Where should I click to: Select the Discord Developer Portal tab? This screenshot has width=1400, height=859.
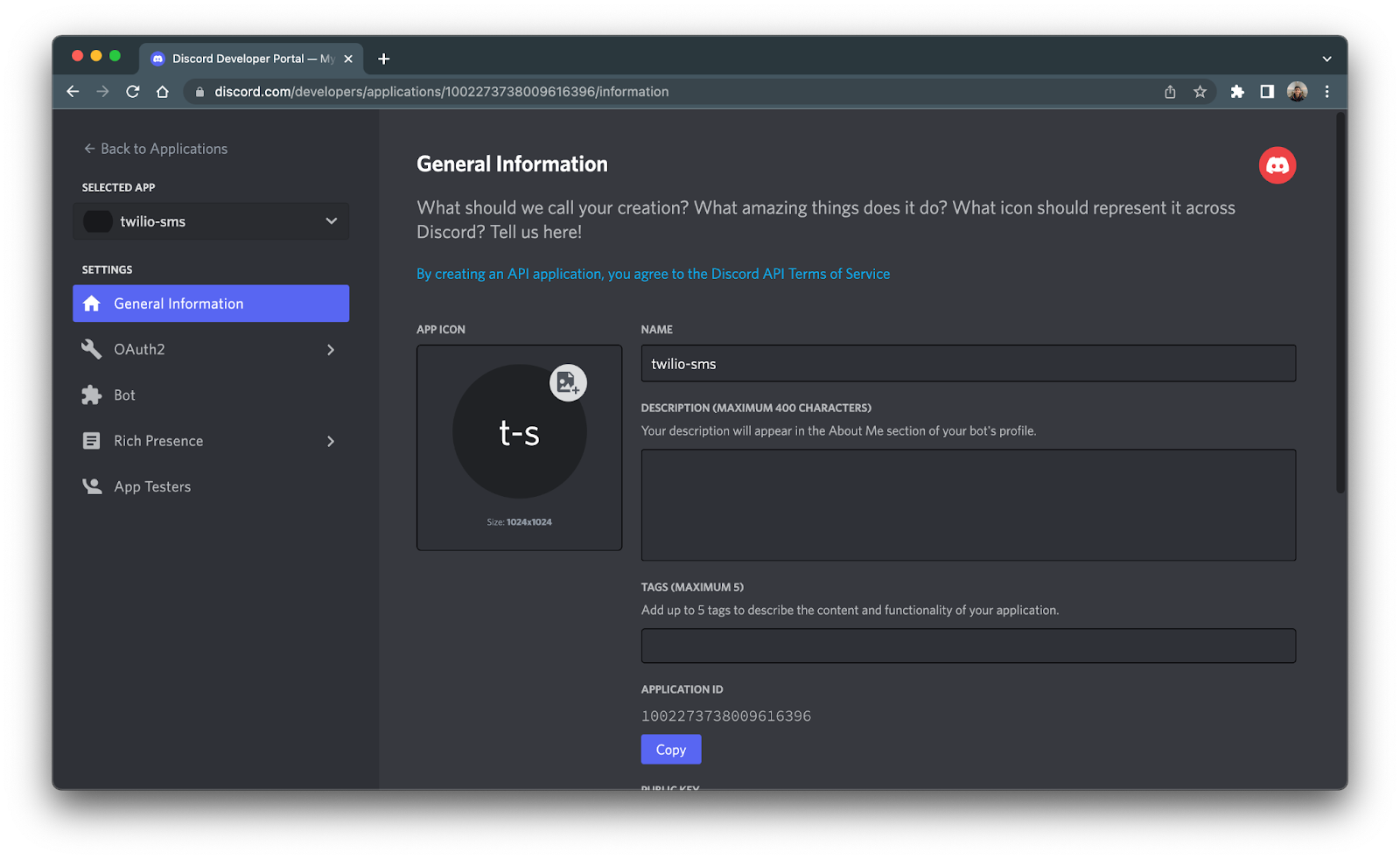coord(251,59)
